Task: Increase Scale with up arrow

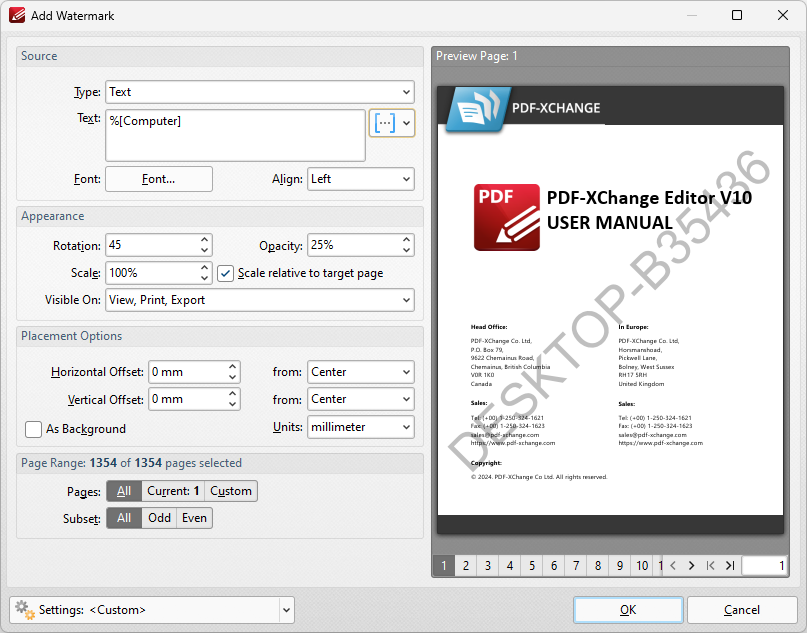Action: (x=204, y=267)
